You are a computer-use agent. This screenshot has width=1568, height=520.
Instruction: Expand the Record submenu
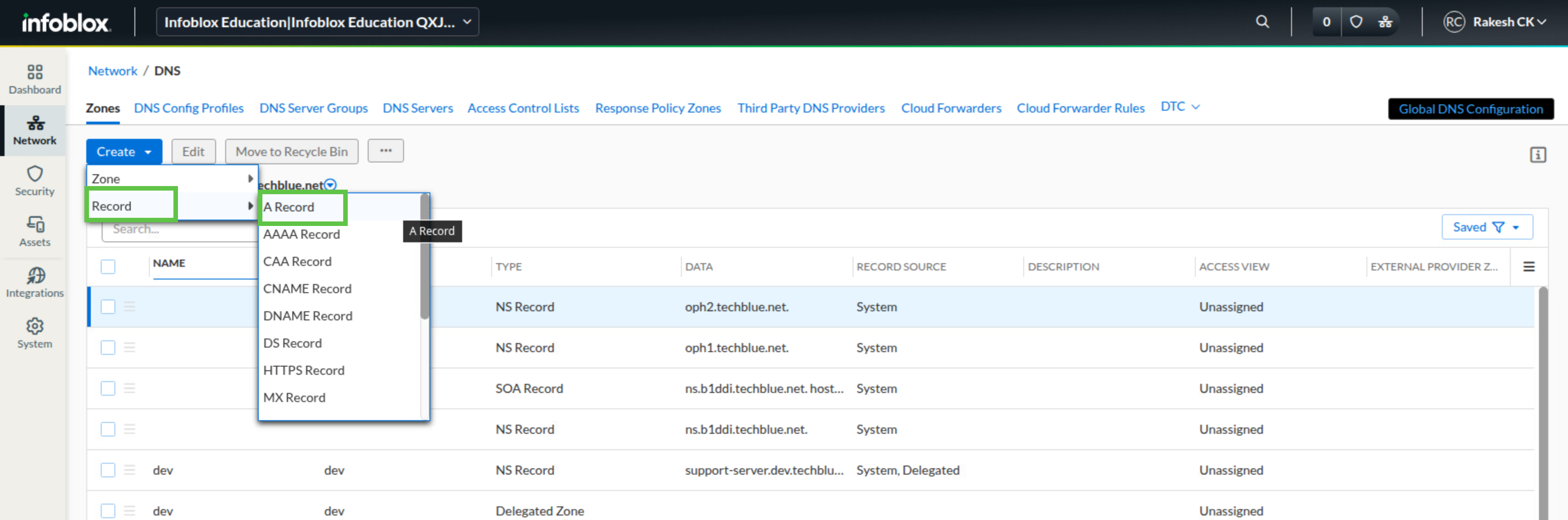(x=172, y=206)
